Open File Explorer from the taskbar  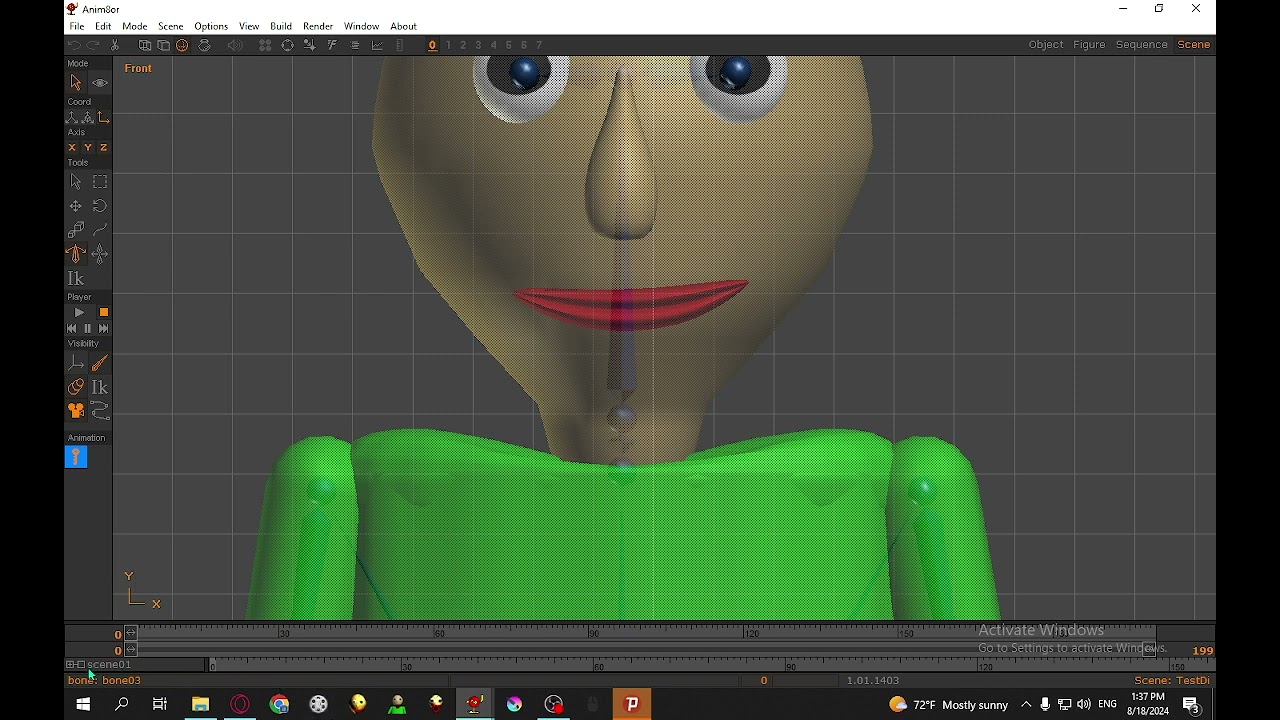200,704
